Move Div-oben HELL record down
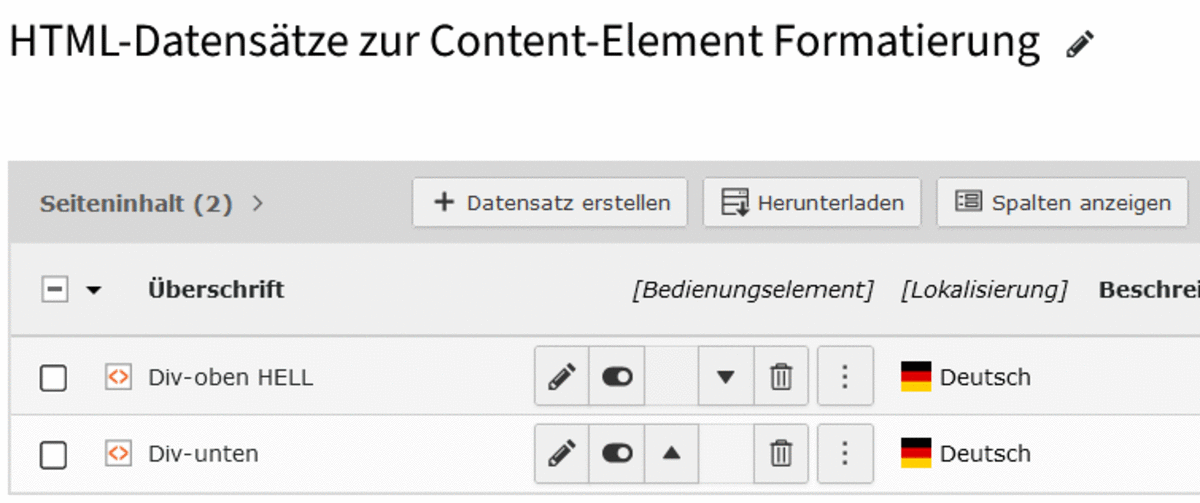Screen dimensions: 1200x503 726,377
